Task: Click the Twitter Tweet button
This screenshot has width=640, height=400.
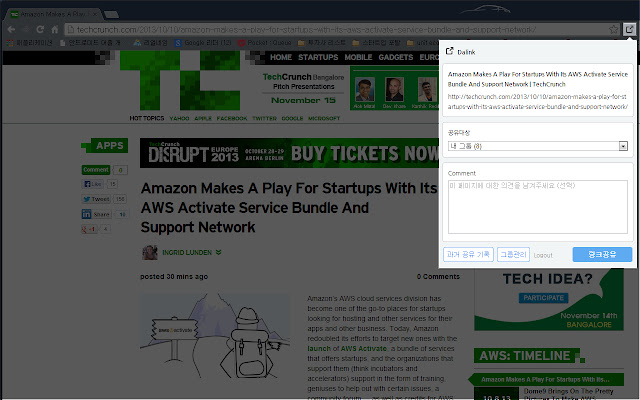Action: coord(96,199)
